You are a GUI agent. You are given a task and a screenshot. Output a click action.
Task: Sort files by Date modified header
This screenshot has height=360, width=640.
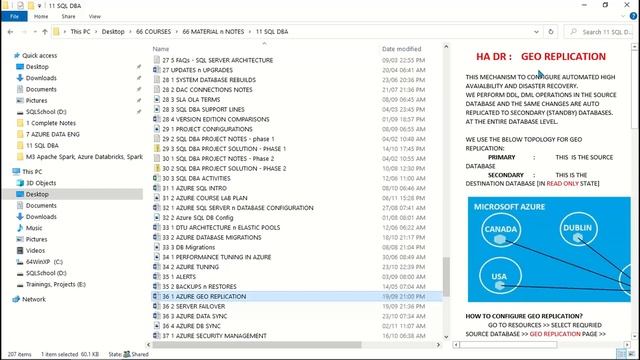(401, 49)
